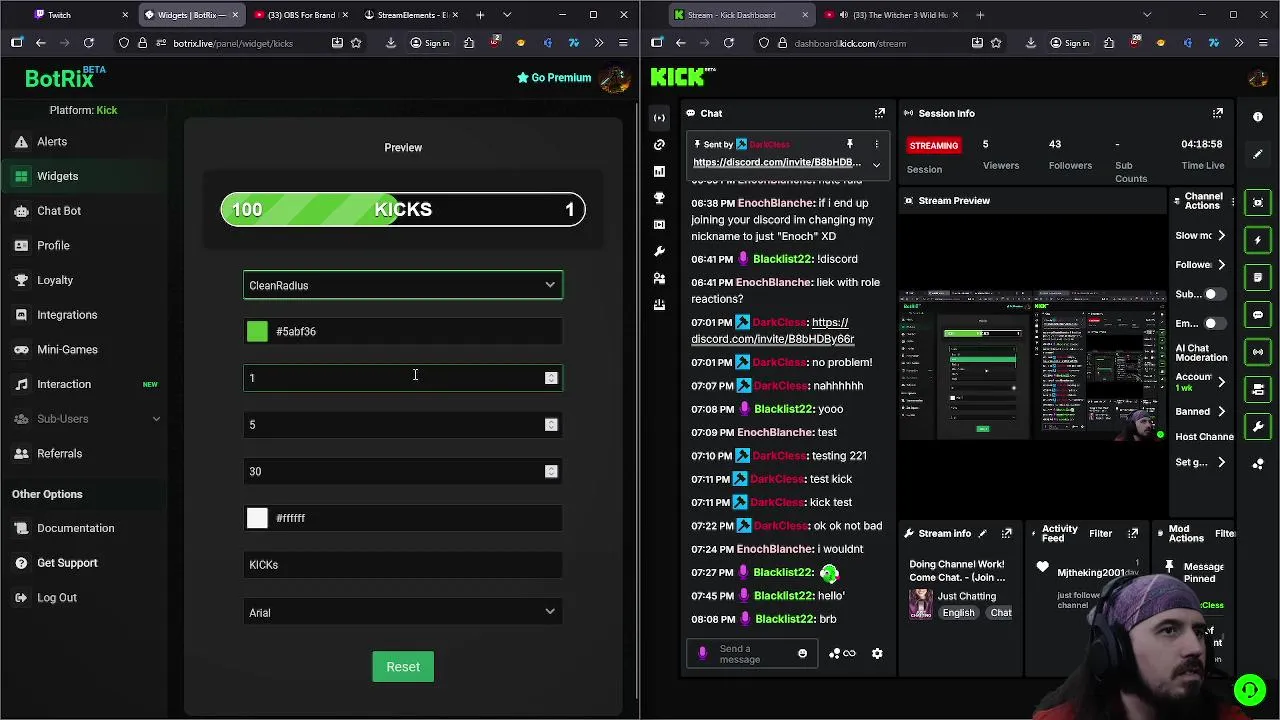1280x720 pixels.
Task: Click the KICKs text input field
Action: click(403, 565)
